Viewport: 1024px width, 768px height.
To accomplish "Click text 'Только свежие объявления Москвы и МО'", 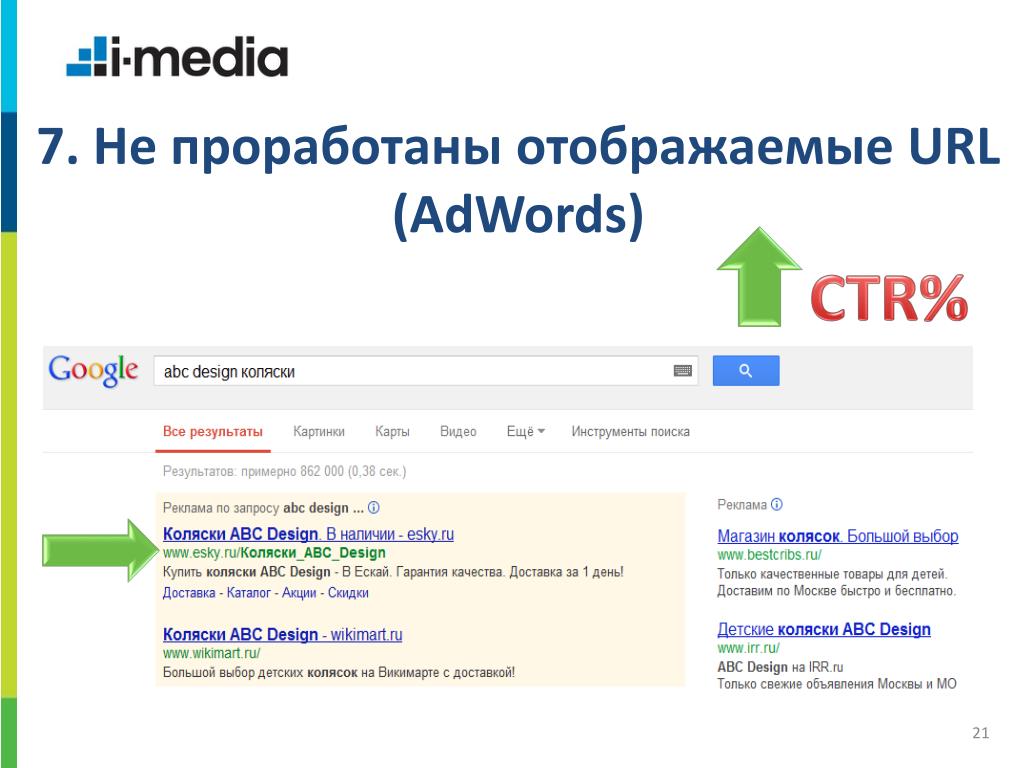I will [x=837, y=684].
